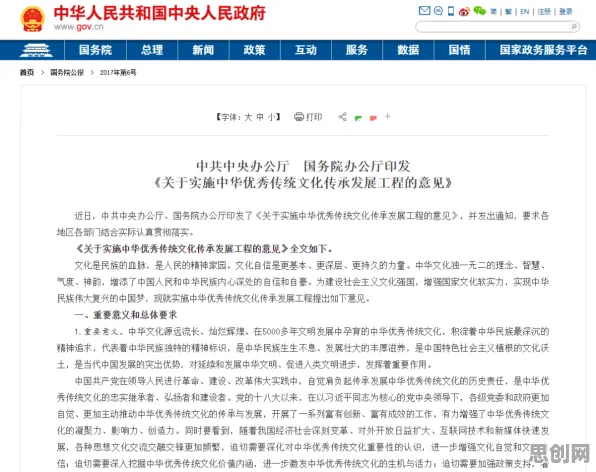Open the 国务院 nav menu
The image size is (596, 472).
[x=95, y=50]
